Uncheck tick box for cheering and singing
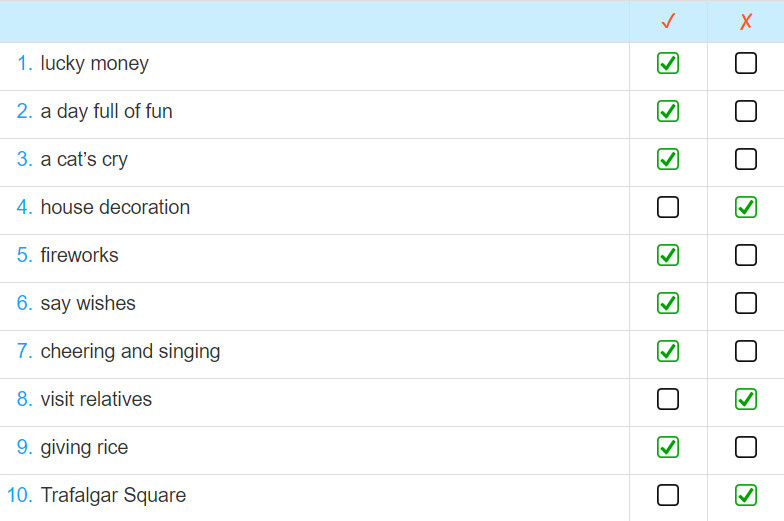 click(x=668, y=351)
